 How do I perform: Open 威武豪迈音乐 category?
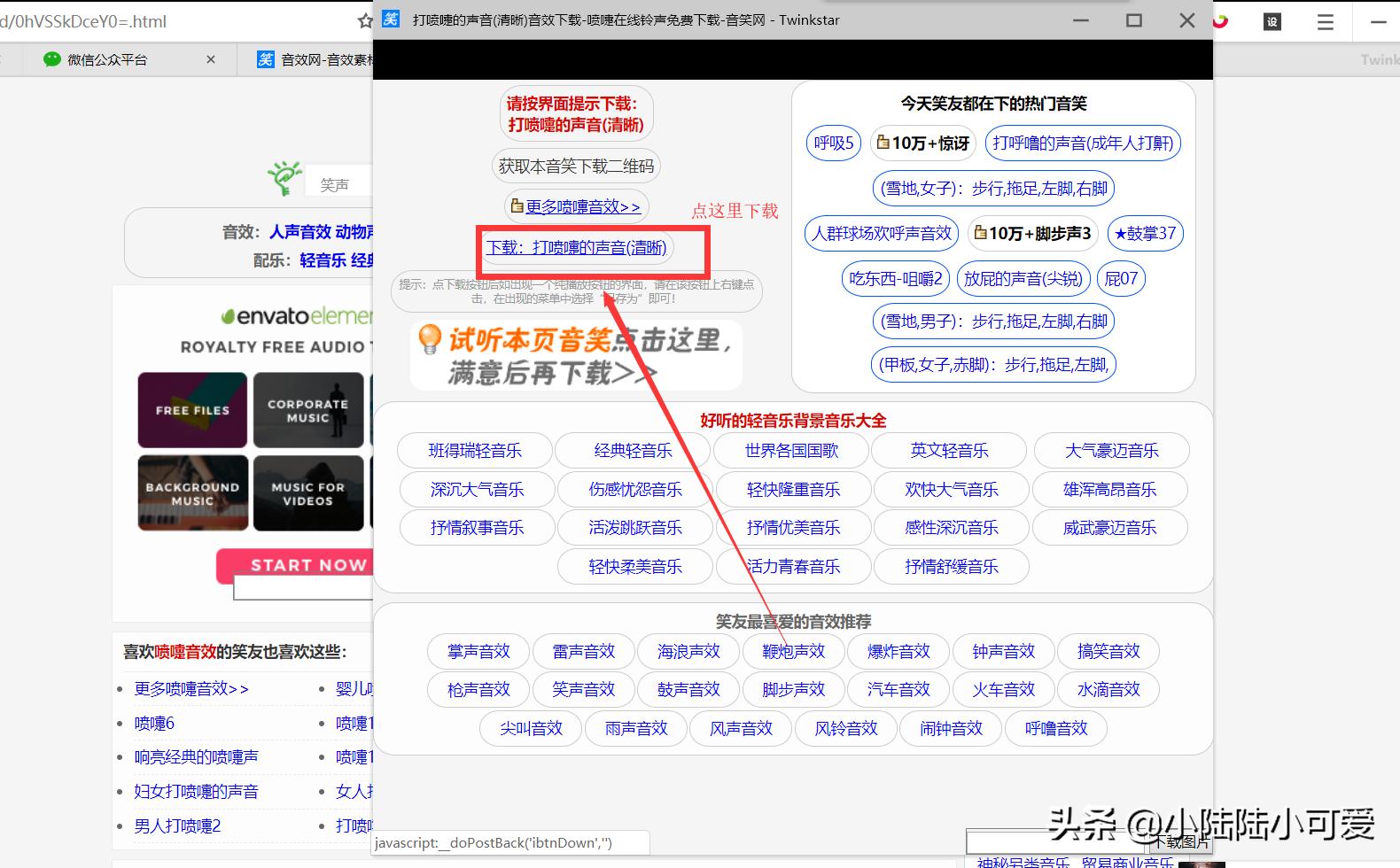point(1110,528)
